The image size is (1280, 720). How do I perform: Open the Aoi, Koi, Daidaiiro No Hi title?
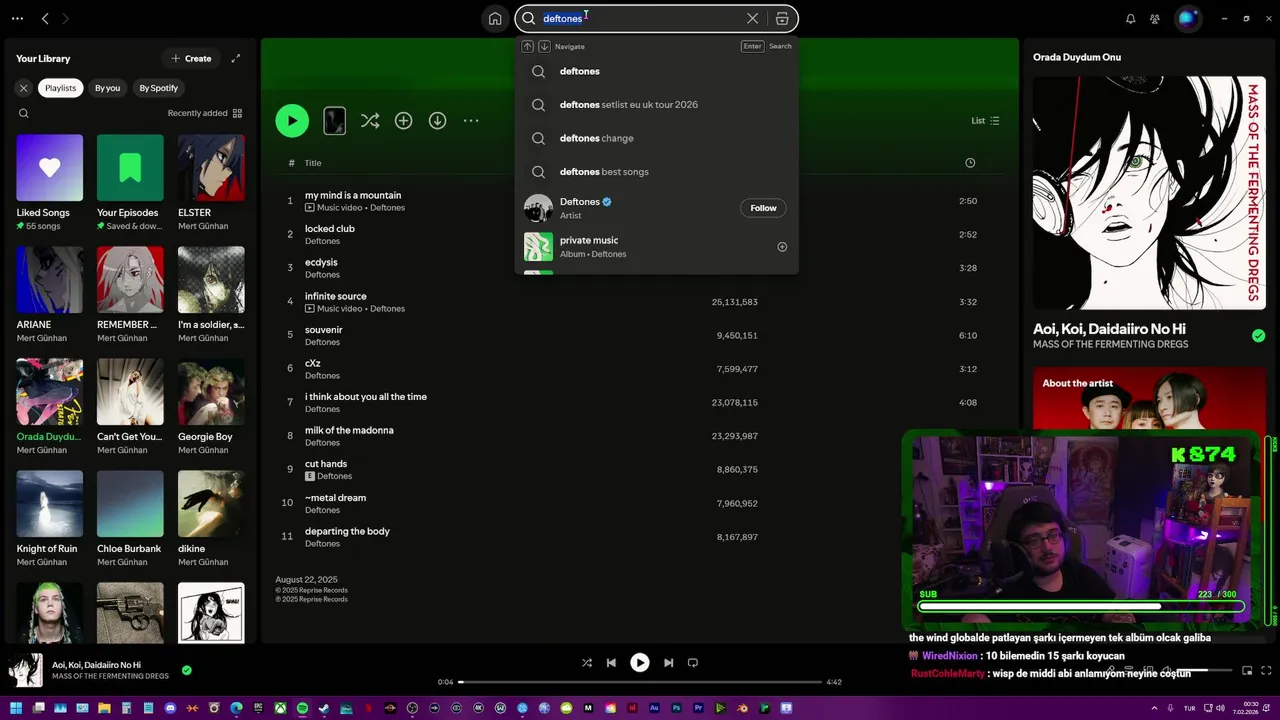1109,329
